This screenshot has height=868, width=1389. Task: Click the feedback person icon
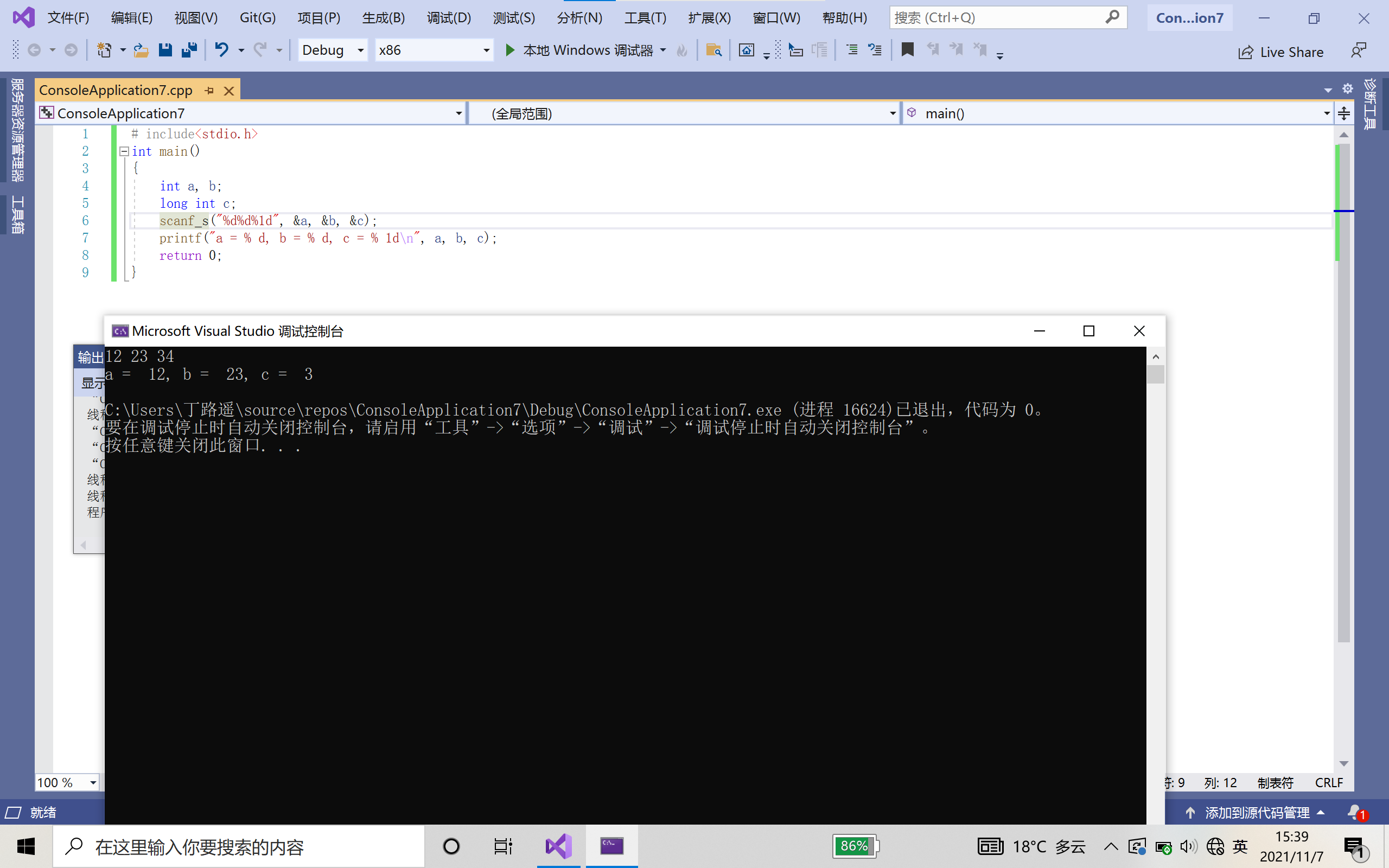1359,51
